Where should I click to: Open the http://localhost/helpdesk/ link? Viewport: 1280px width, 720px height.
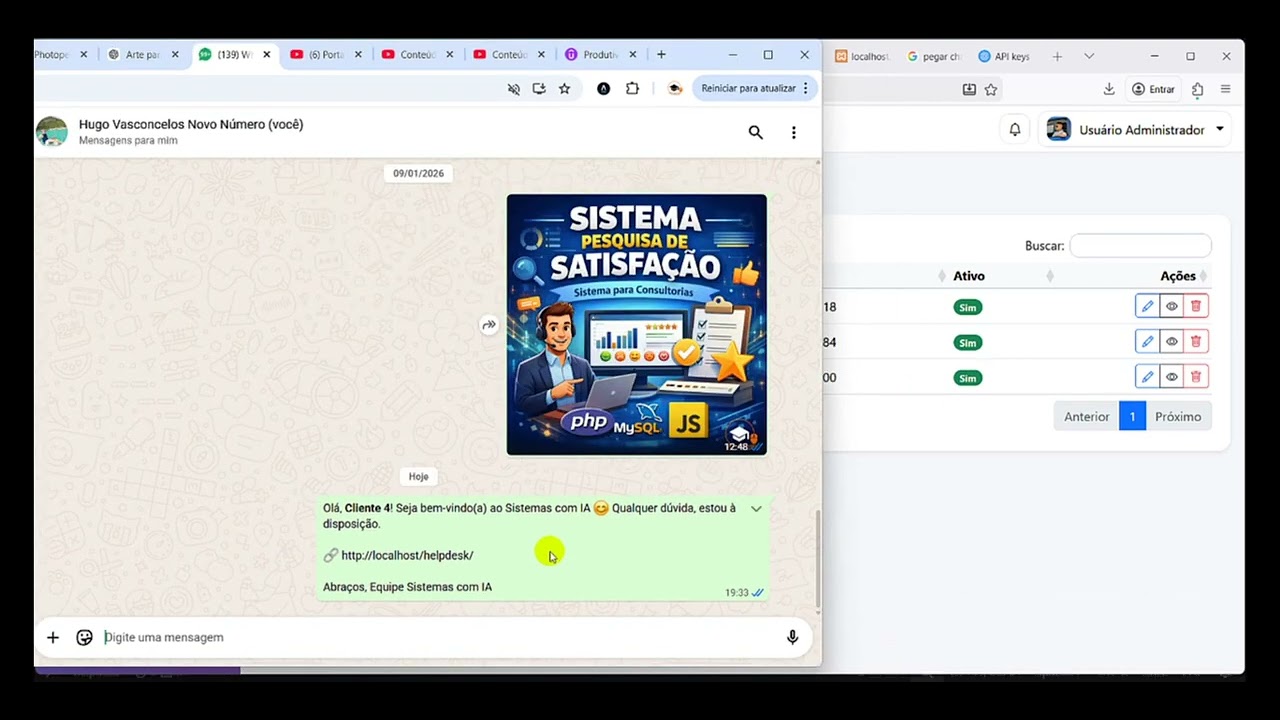tap(407, 555)
